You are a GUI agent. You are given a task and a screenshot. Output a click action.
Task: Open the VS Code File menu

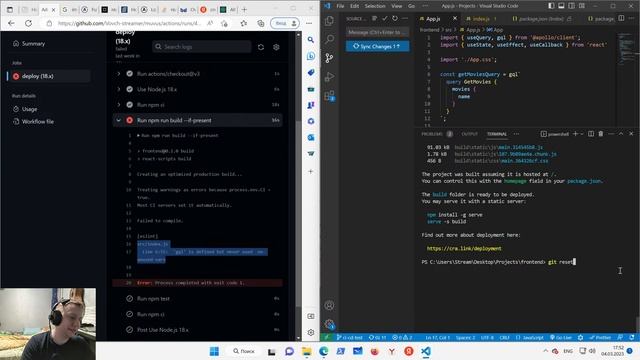(340, 6)
